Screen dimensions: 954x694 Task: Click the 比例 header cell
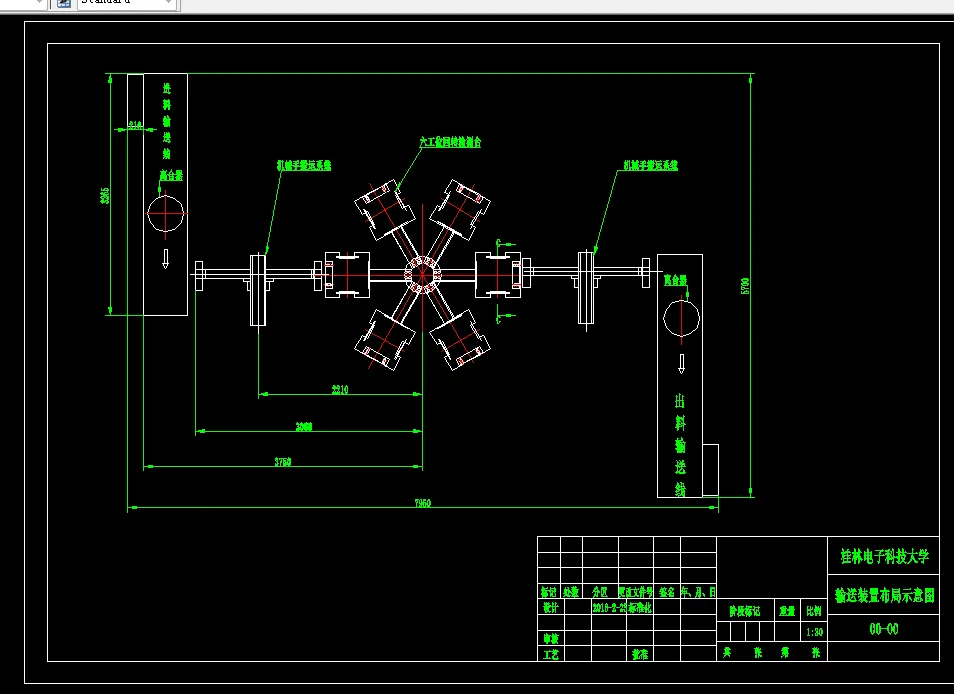click(x=814, y=611)
